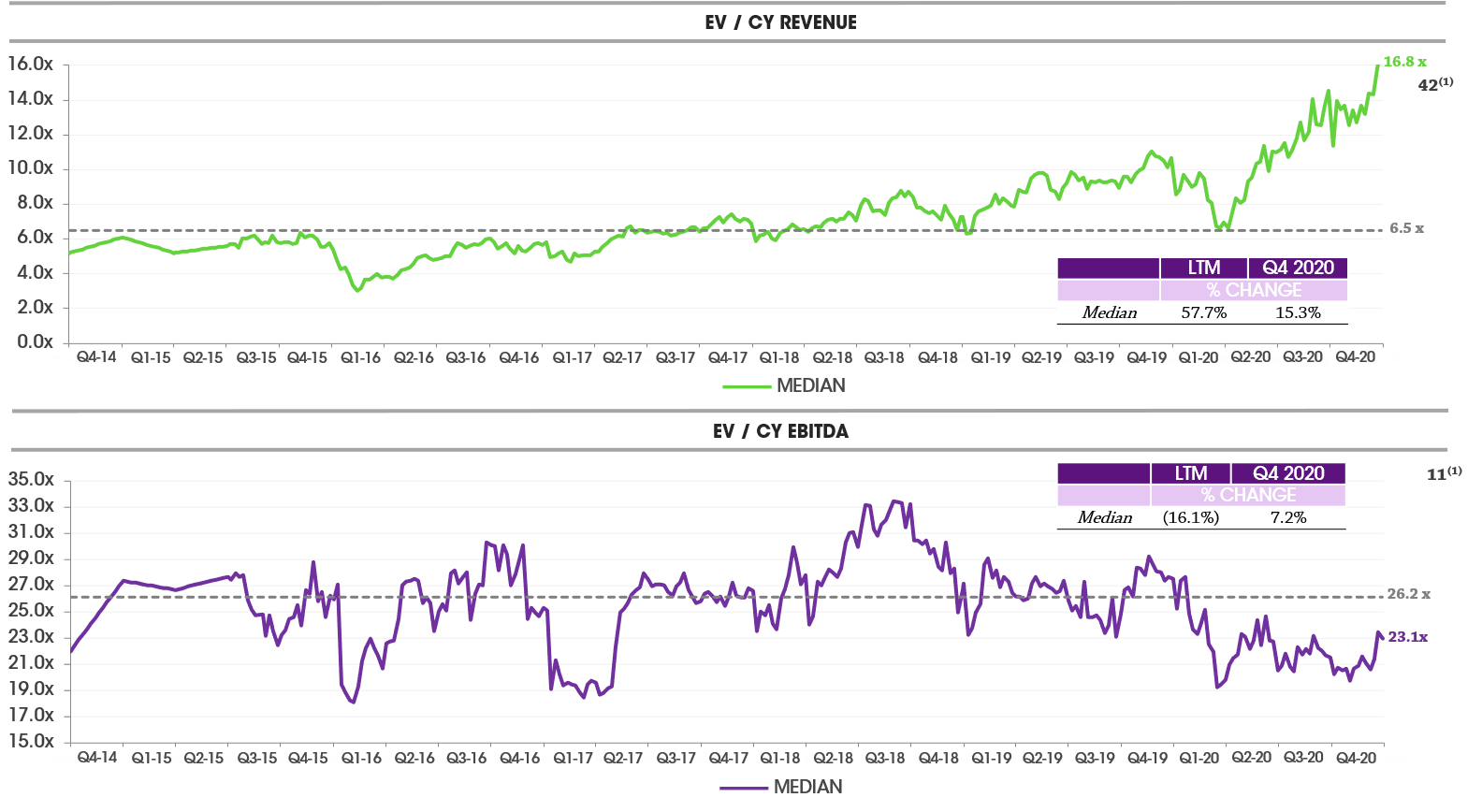Select Q4-20 on the revenue chart x-axis
The height and width of the screenshot is (812, 1482).
click(1356, 357)
